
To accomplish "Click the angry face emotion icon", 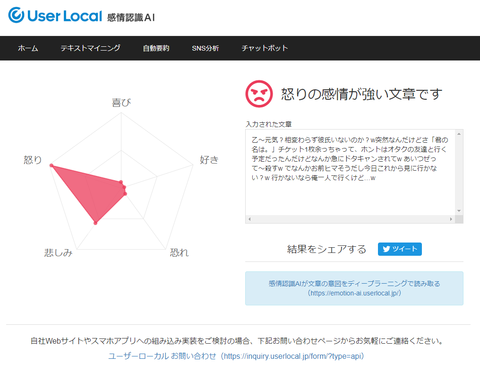I will [x=259, y=94].
